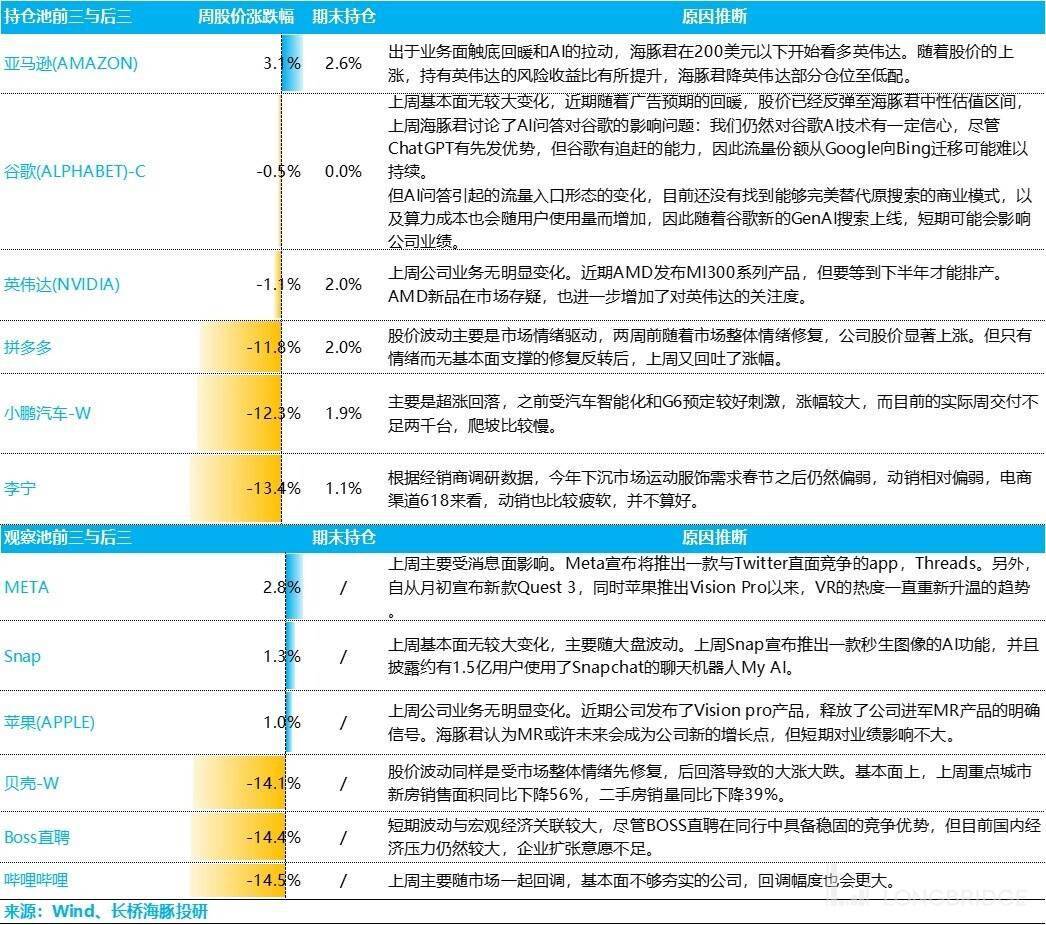Select the -13.4% weekly change for 李宁
1046x925 pixels.
274,488
